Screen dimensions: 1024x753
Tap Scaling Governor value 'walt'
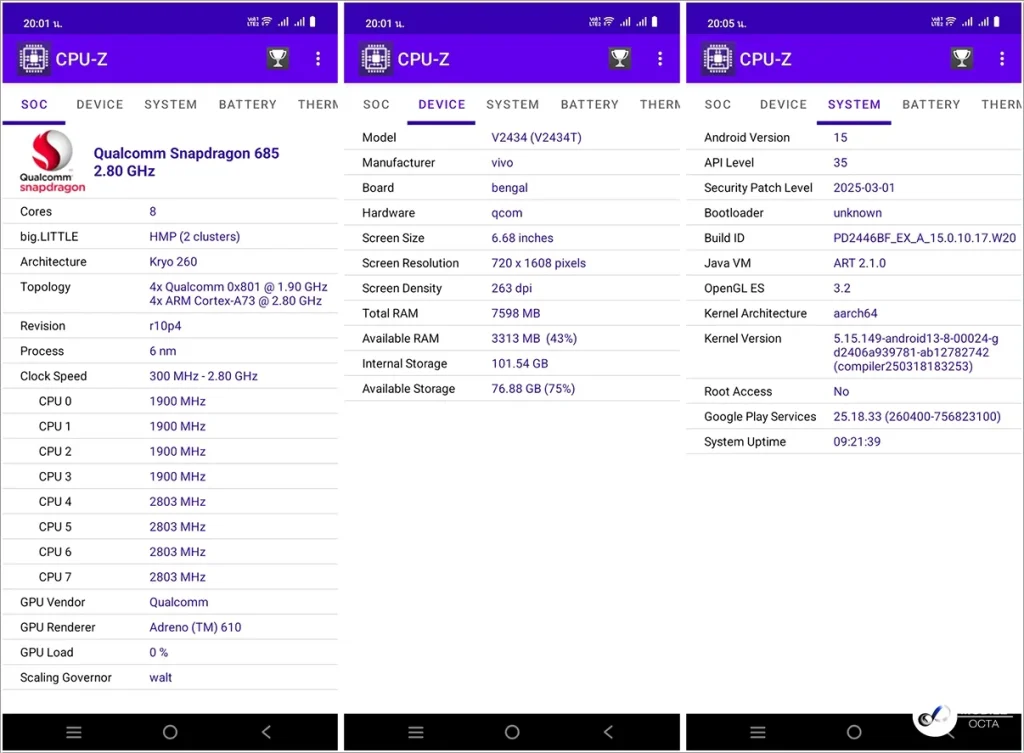(161, 678)
